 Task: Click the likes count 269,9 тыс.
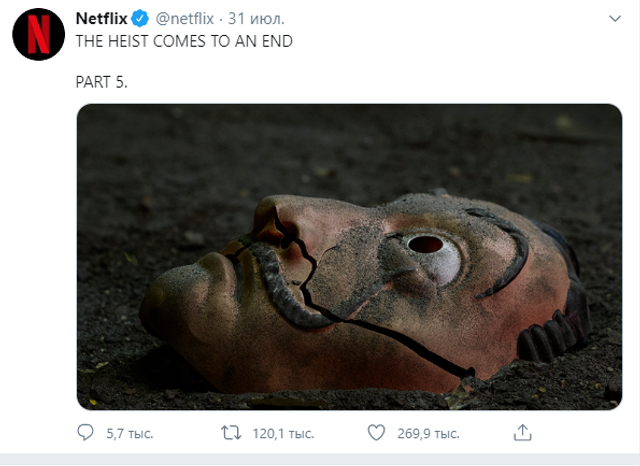[426, 433]
